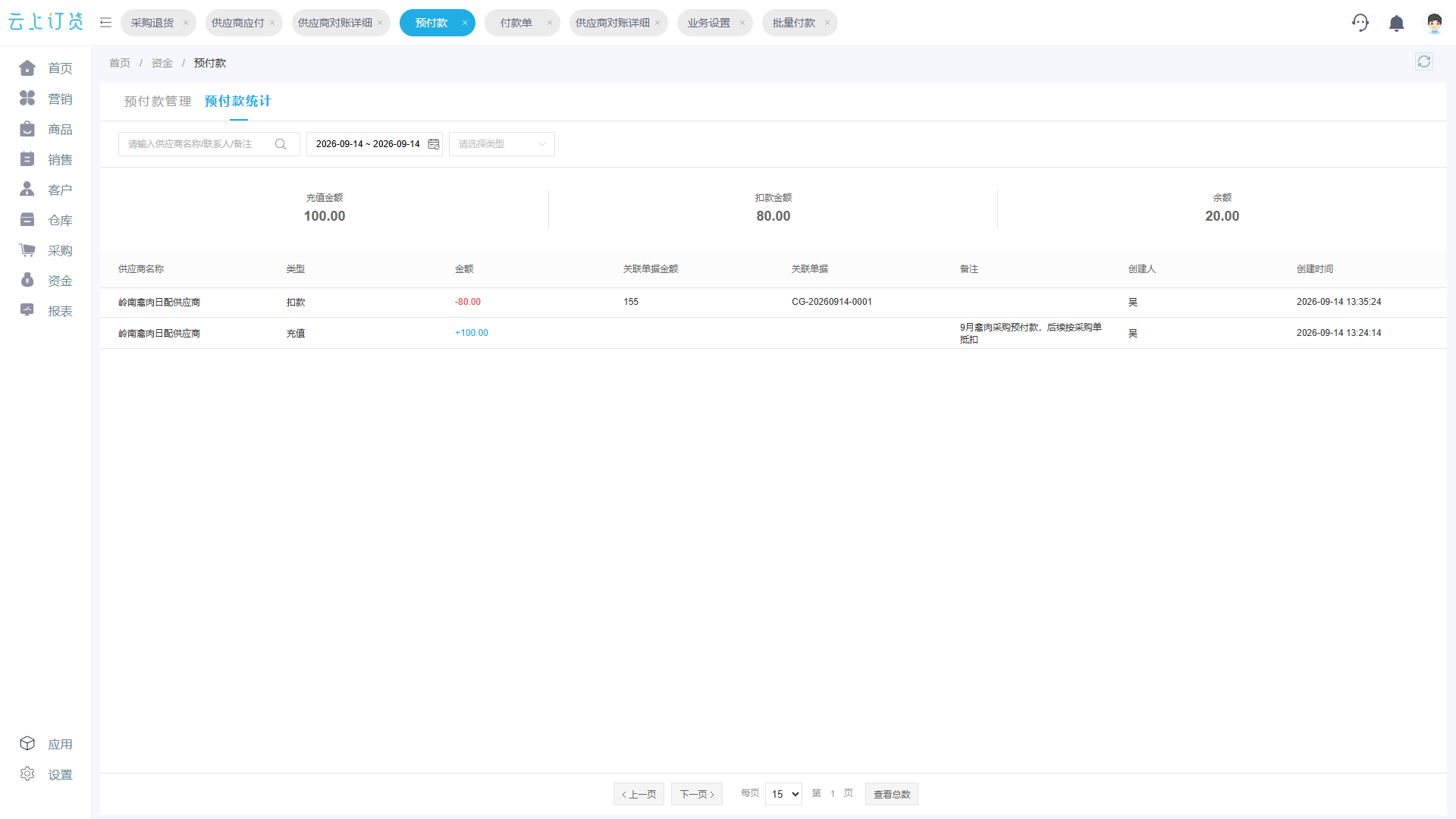Screen dimensions: 1456x819
Task: Click the 上一页 button
Action: [639, 794]
